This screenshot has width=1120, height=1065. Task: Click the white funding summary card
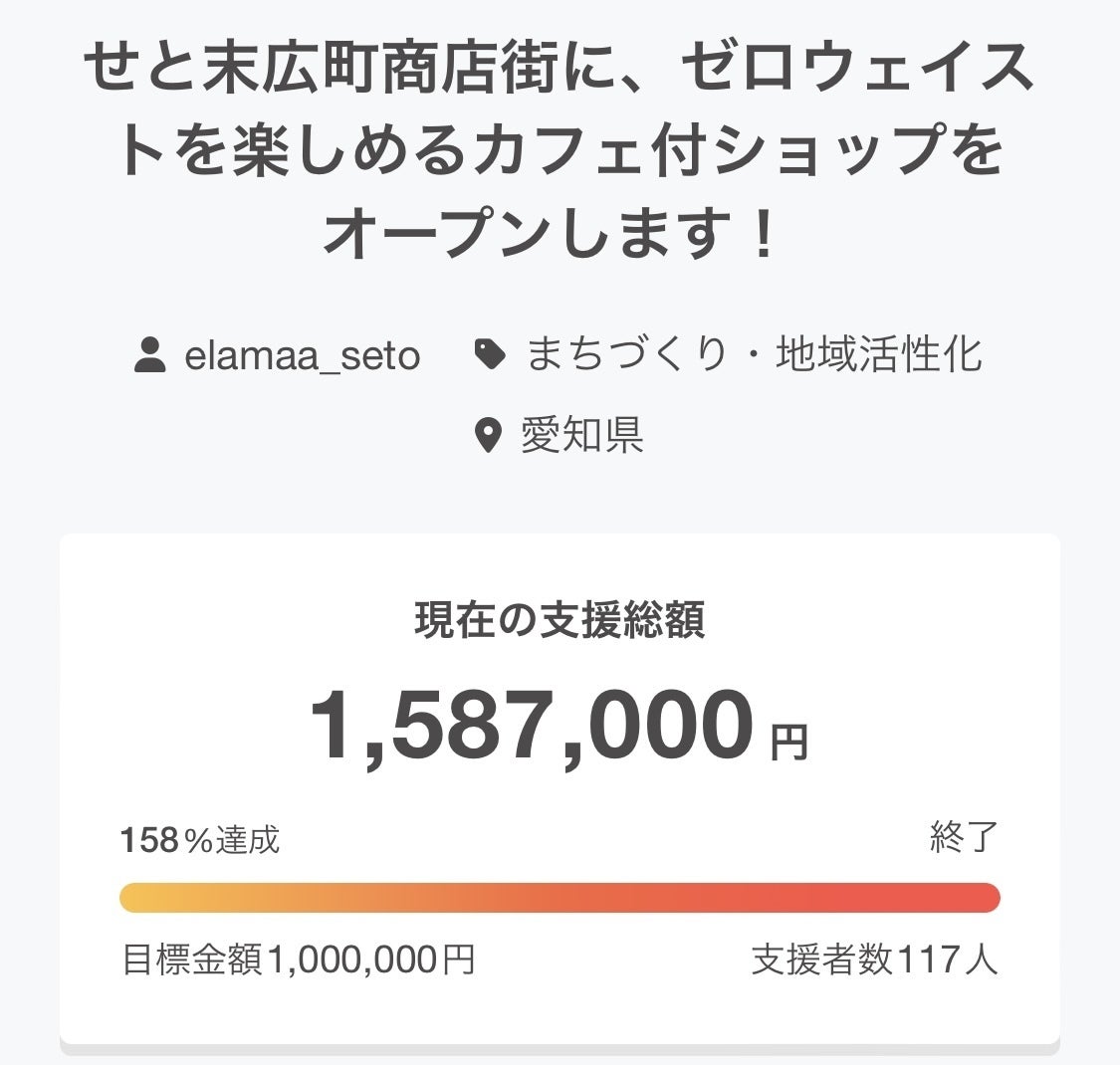[560, 1005]
